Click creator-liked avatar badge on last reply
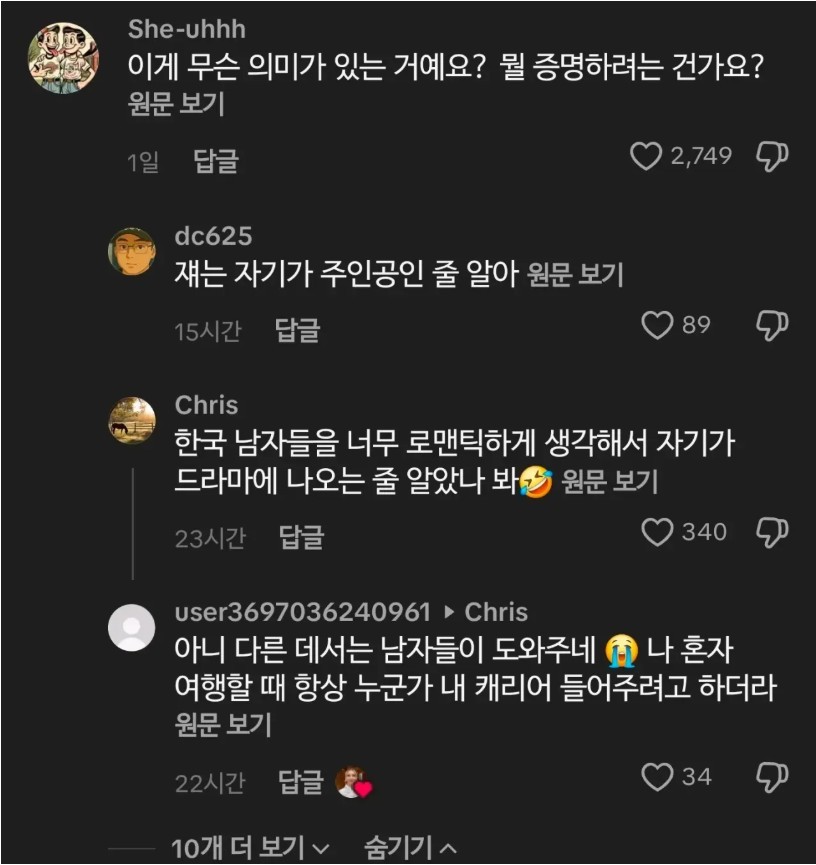This screenshot has height=865, width=816. [x=352, y=783]
